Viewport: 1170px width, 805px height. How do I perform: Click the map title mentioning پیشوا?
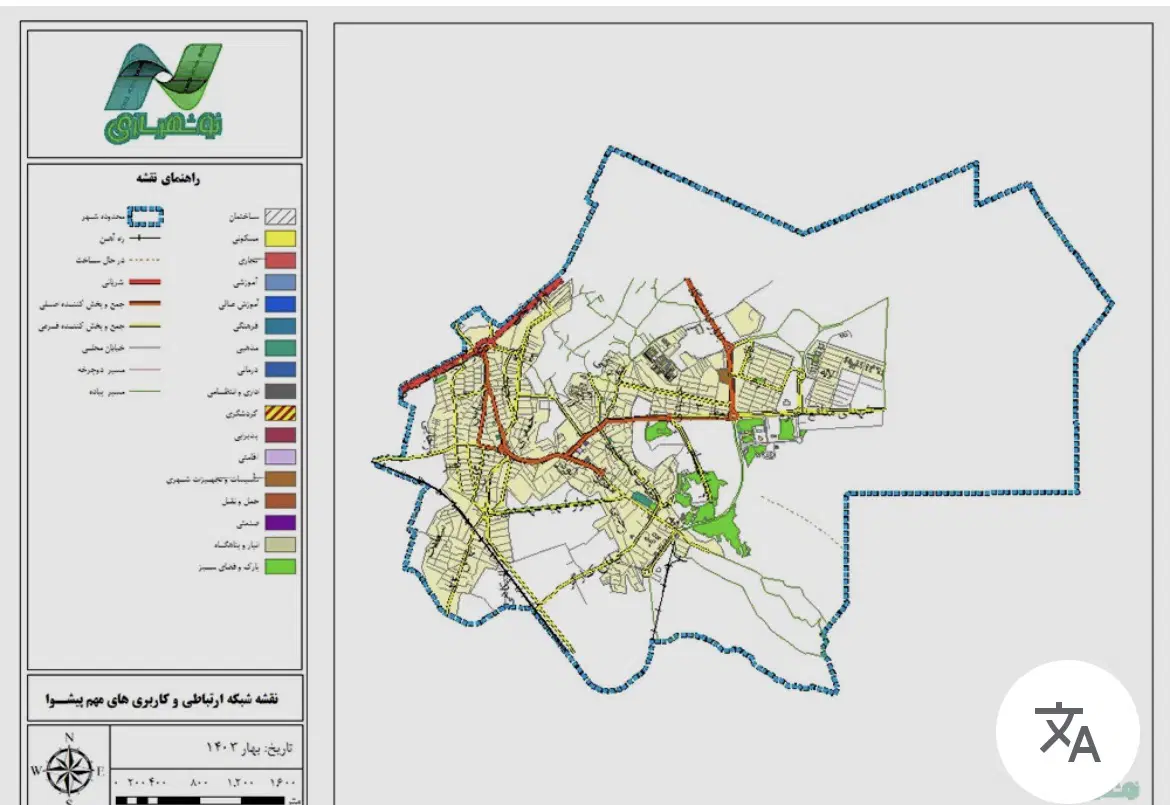[x=162, y=699]
